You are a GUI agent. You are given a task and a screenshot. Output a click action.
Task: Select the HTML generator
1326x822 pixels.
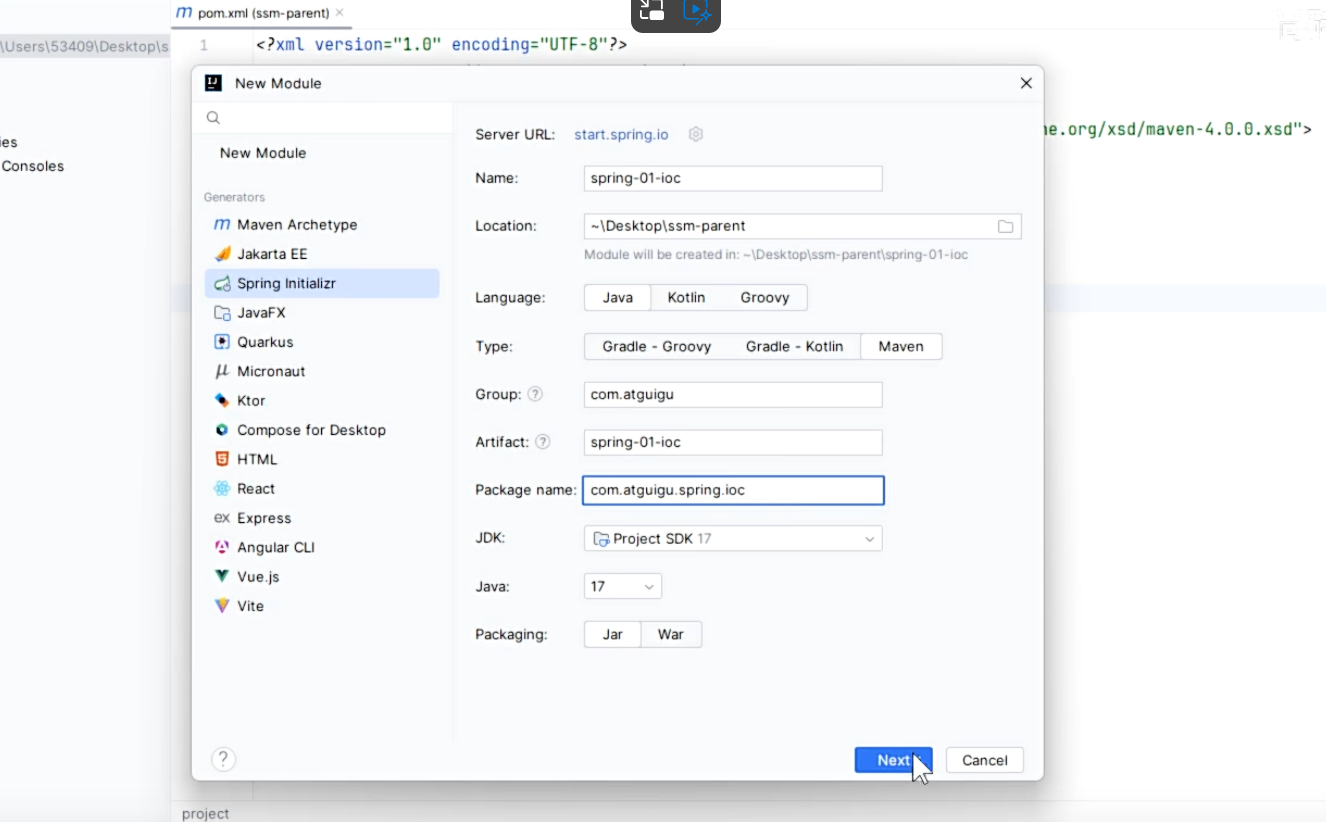tap(321, 459)
